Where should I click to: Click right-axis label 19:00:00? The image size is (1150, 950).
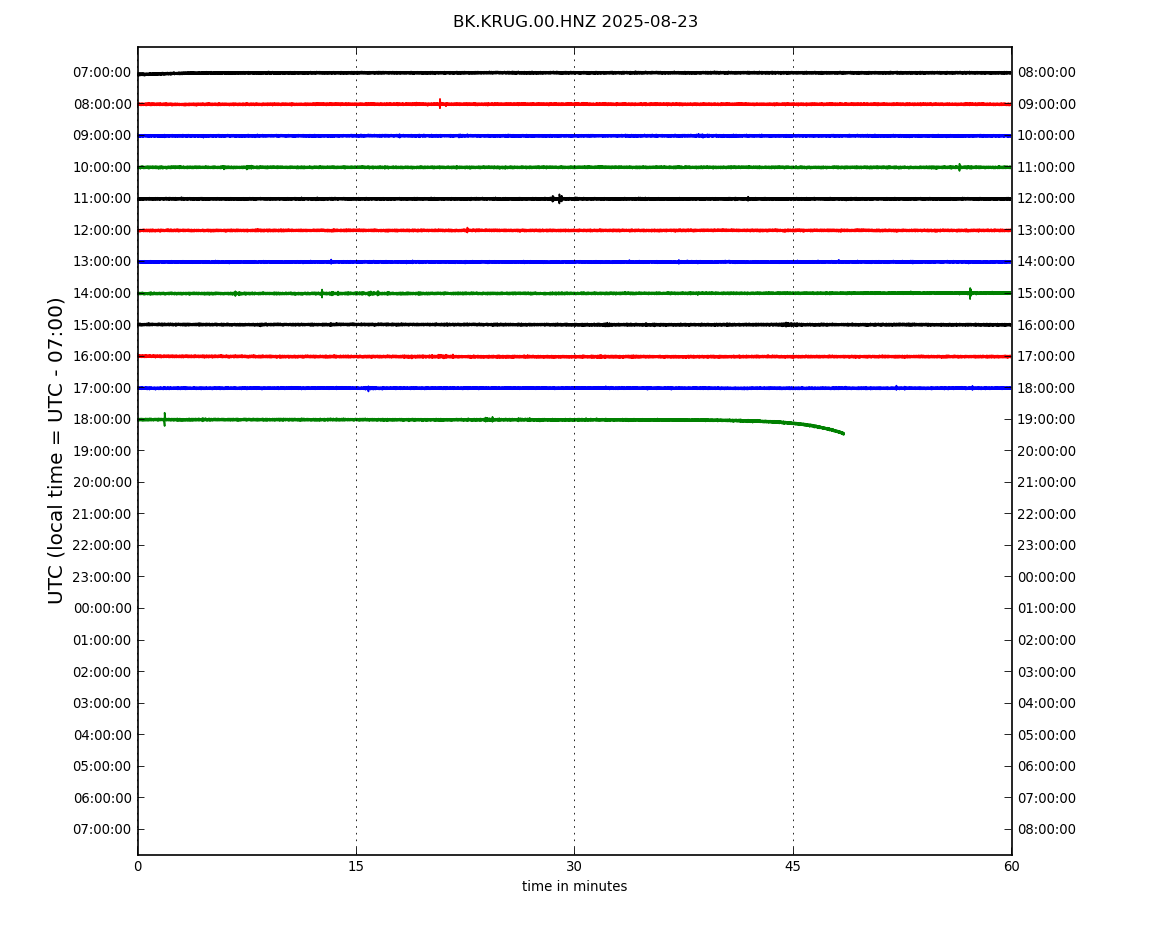pos(1047,420)
